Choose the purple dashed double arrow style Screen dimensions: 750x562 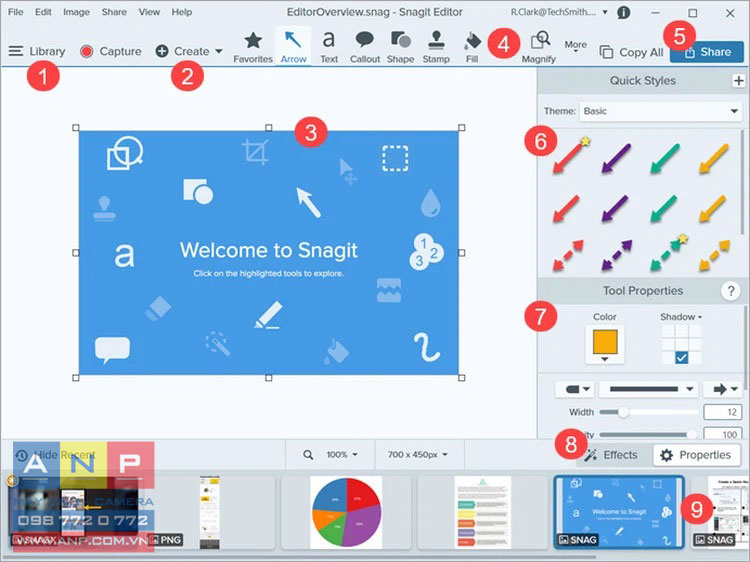click(x=617, y=255)
